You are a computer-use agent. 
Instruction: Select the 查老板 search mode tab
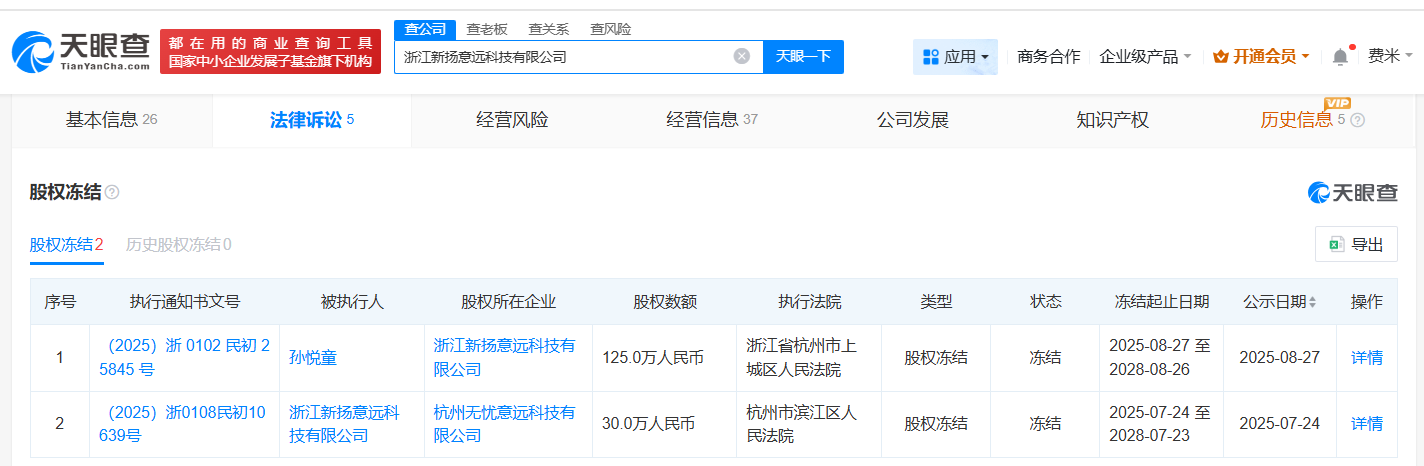487,29
